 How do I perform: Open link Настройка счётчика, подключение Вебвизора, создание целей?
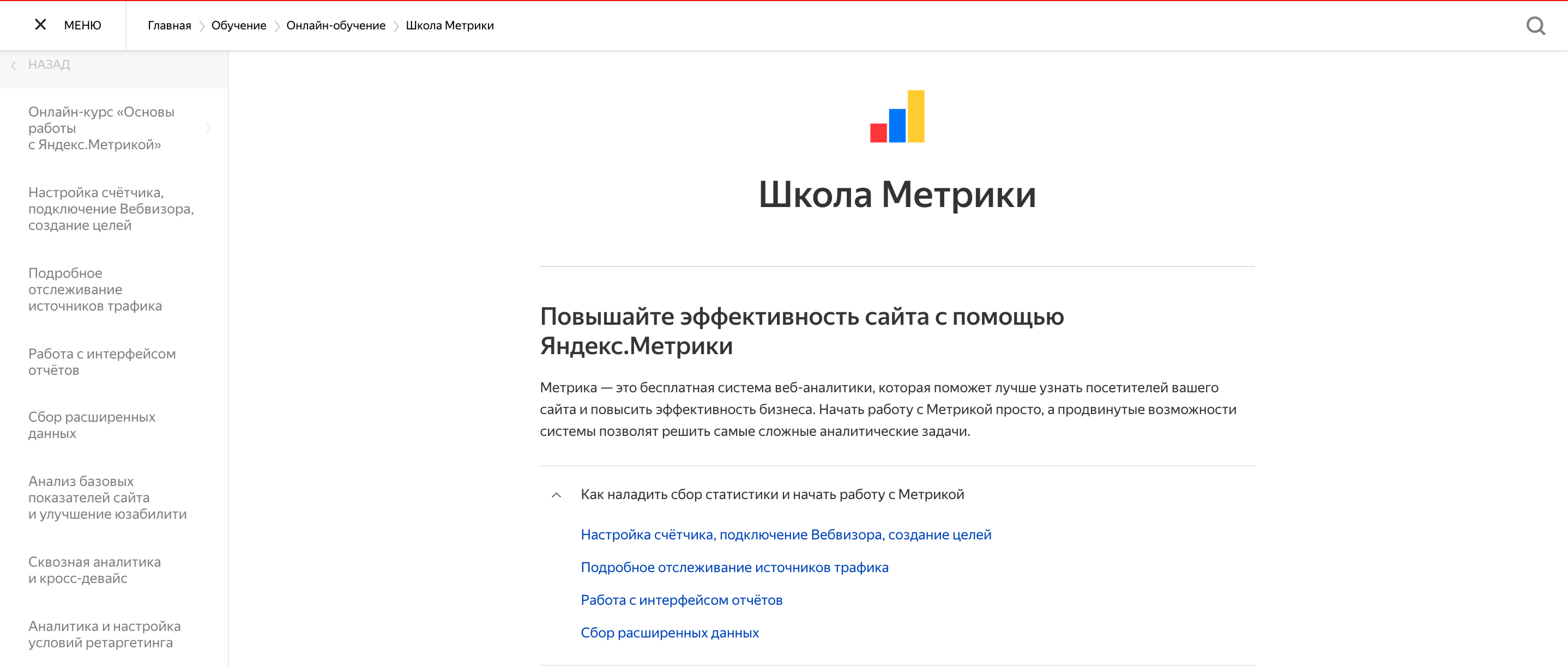pyautogui.click(x=786, y=535)
